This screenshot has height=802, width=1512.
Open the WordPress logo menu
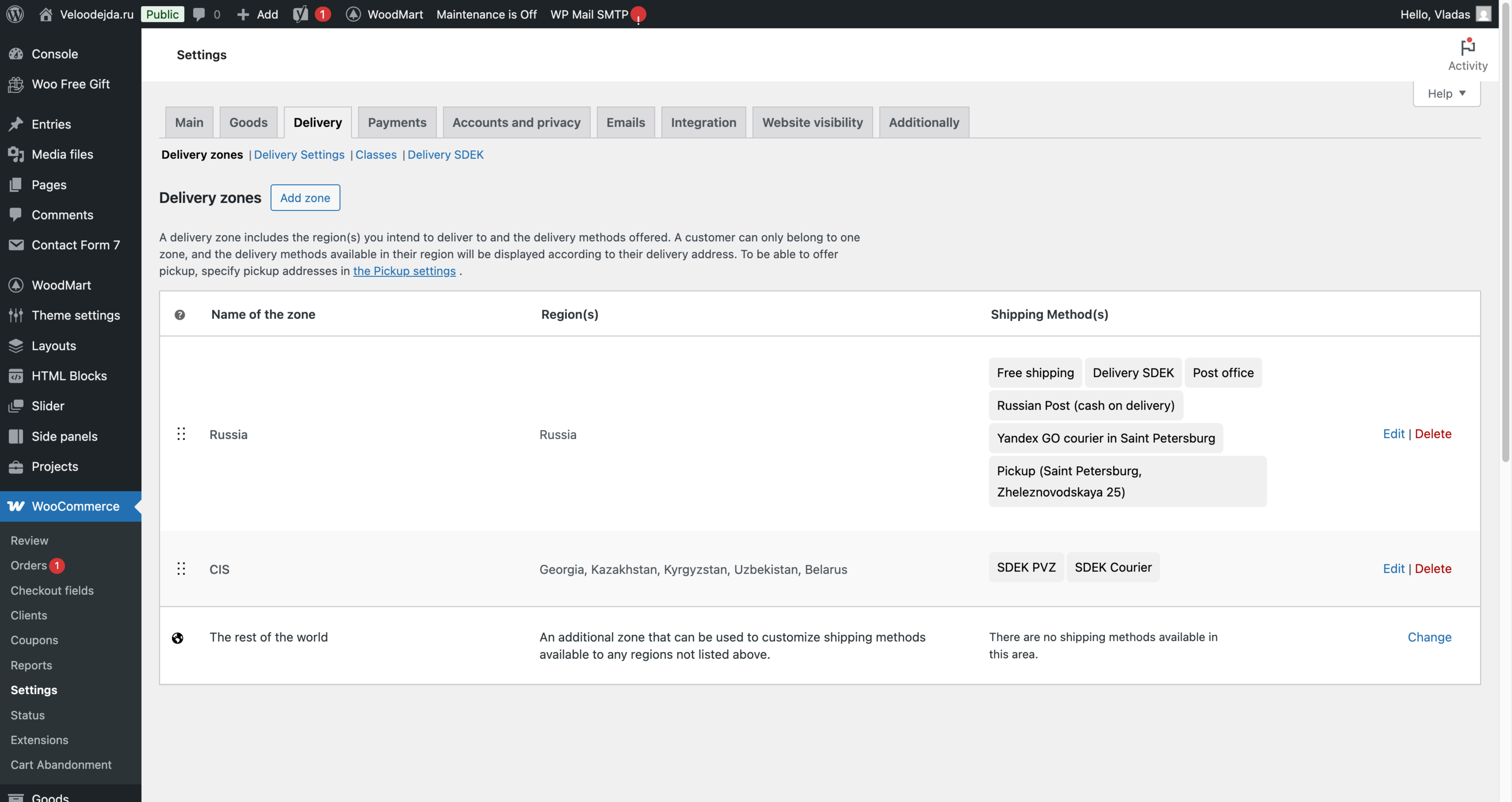(15, 14)
